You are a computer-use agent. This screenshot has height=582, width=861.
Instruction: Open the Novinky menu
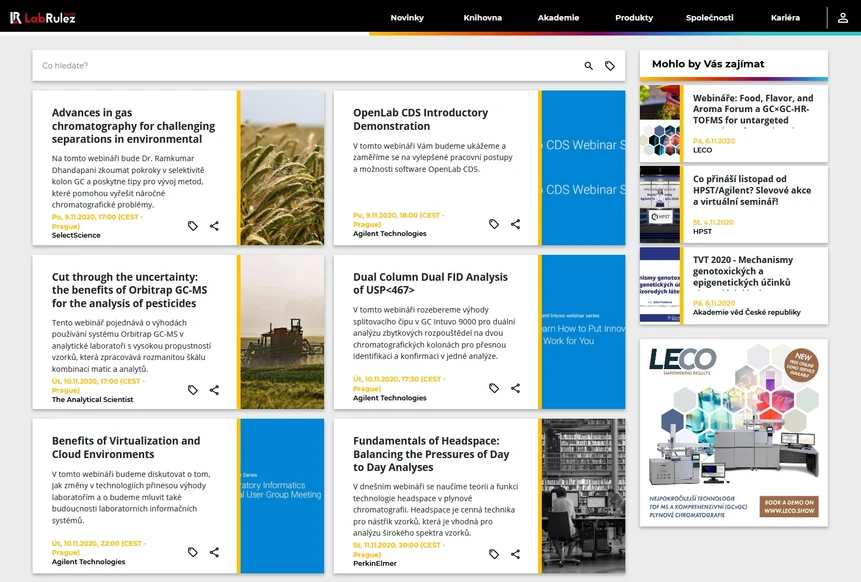tap(407, 17)
